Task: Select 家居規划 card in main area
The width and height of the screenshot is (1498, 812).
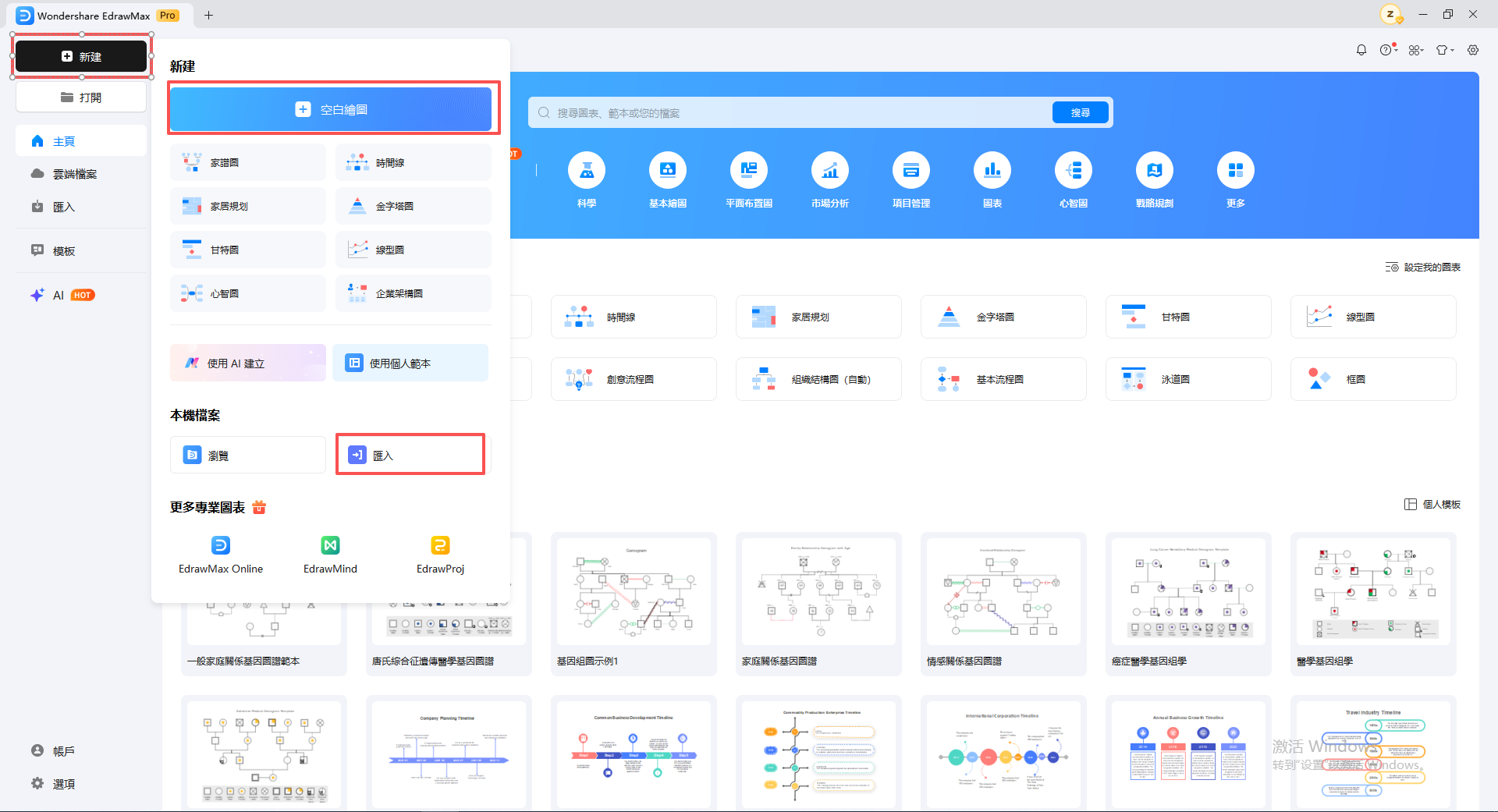Action: click(x=818, y=317)
